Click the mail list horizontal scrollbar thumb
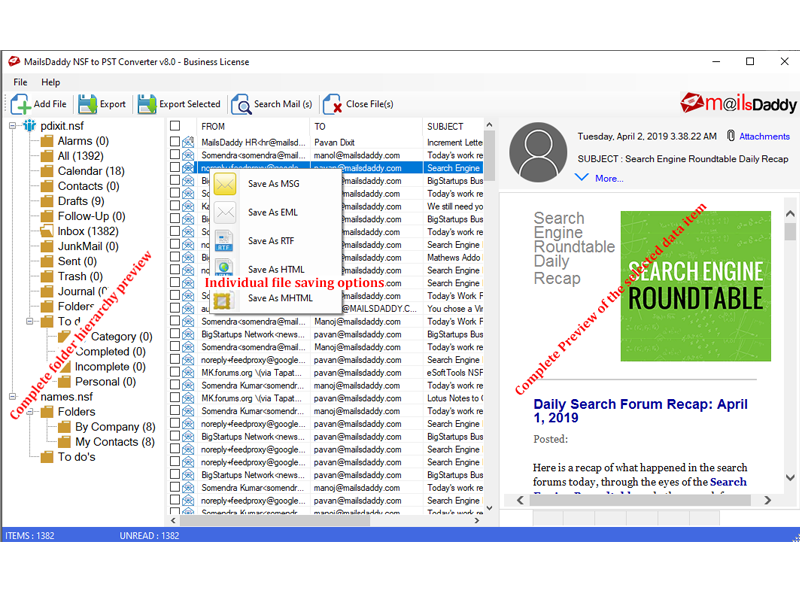This screenshot has width=800, height=600. click(x=275, y=520)
